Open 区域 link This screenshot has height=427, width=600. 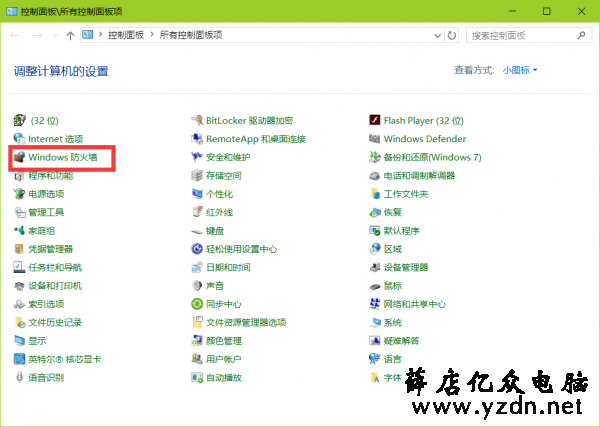pyautogui.click(x=393, y=249)
